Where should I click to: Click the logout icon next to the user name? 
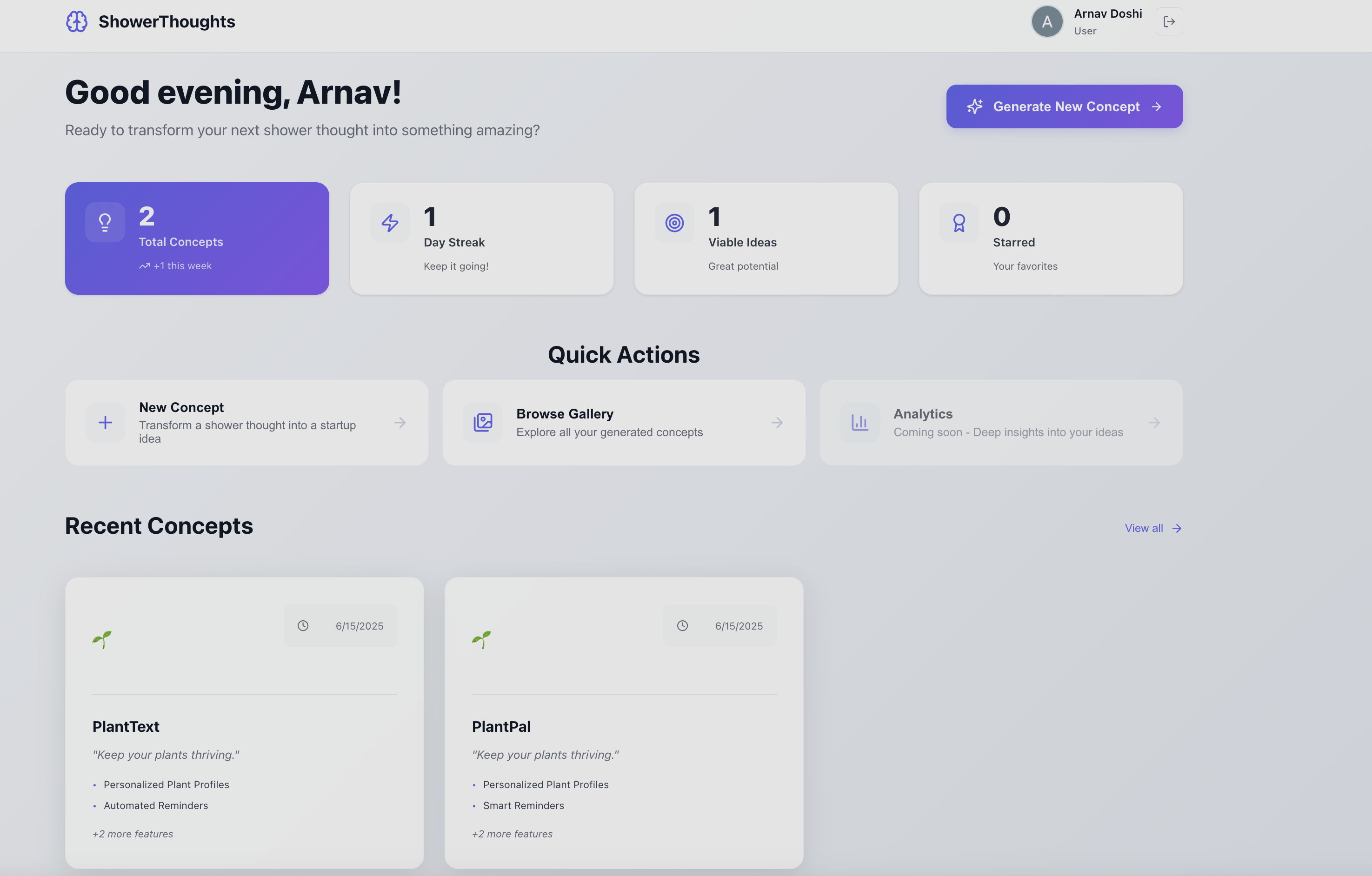point(1169,22)
